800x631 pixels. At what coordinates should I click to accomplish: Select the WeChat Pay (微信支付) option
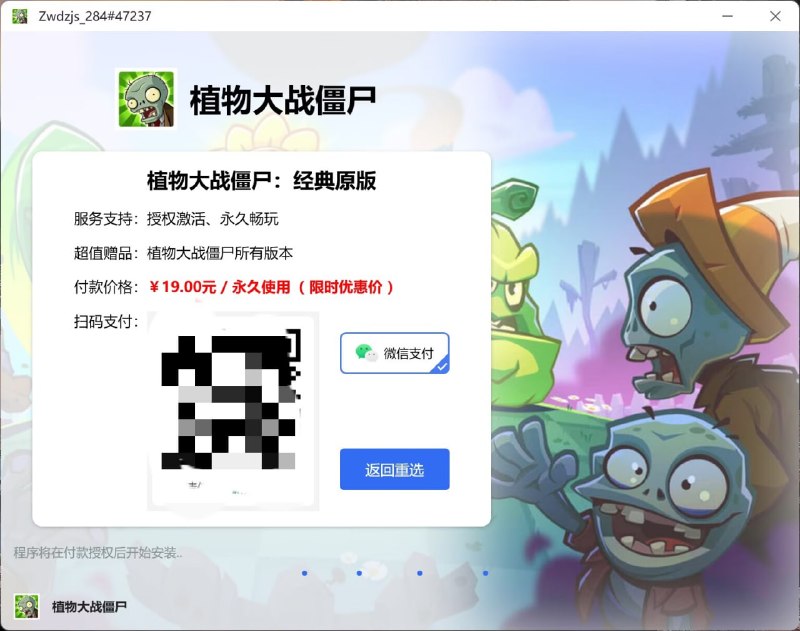pos(394,353)
